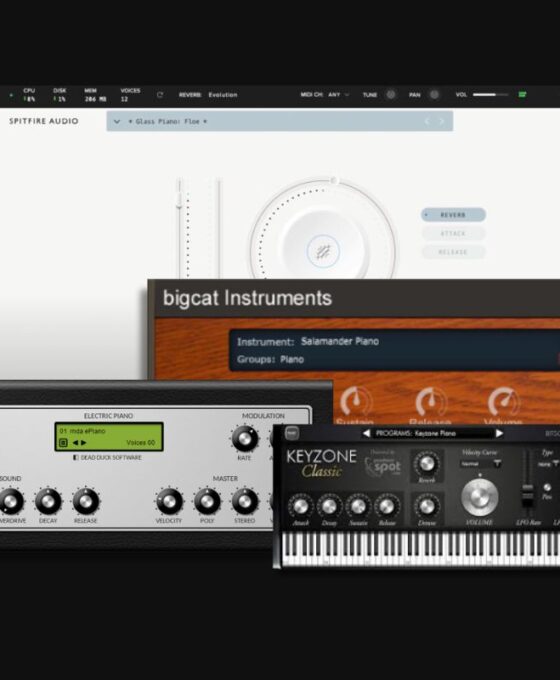Click the Voices 00 readout

point(140,443)
